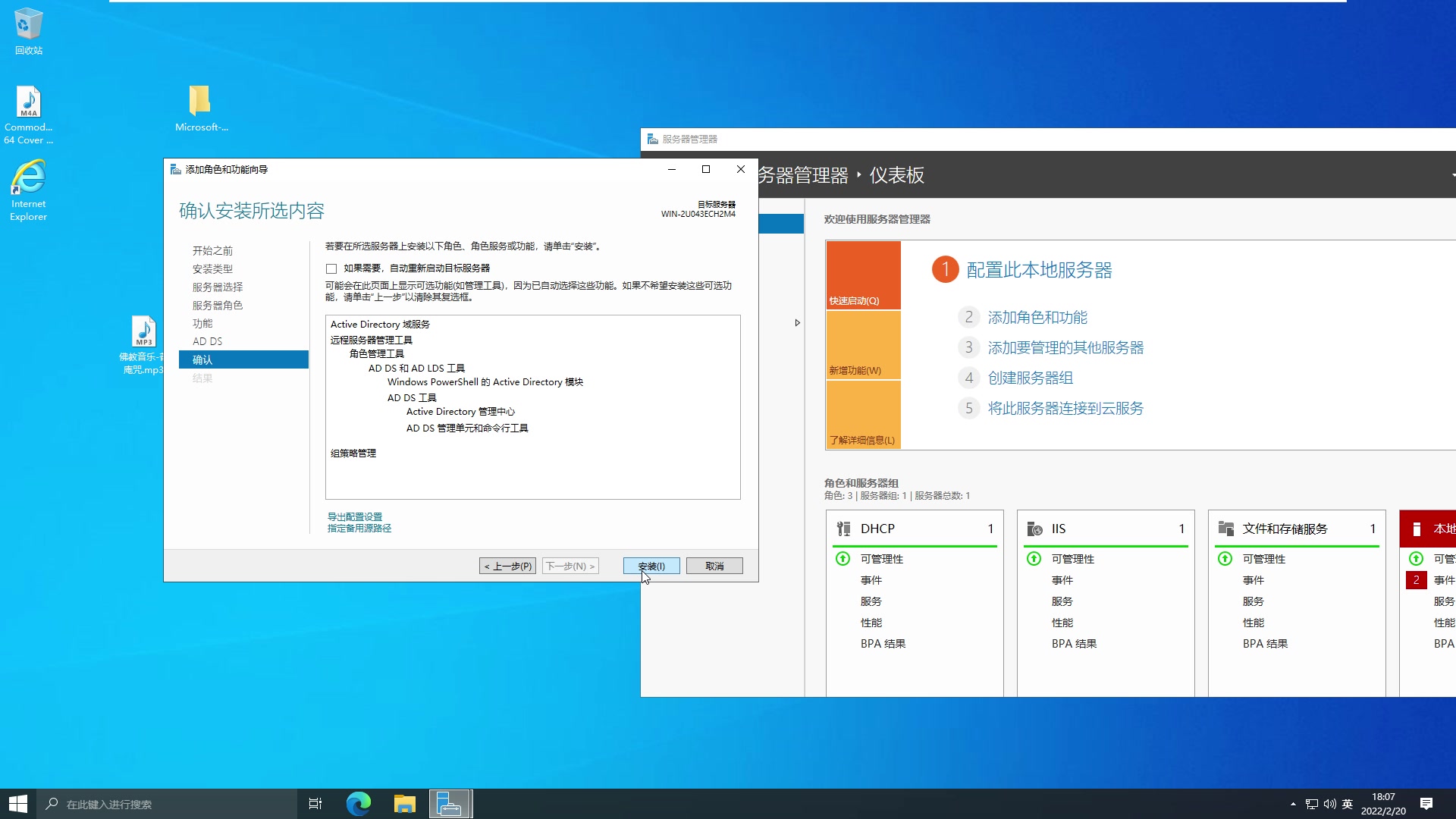Click File and Storage manageability status icon
Screen dimensions: 1456x819
[1225, 559]
